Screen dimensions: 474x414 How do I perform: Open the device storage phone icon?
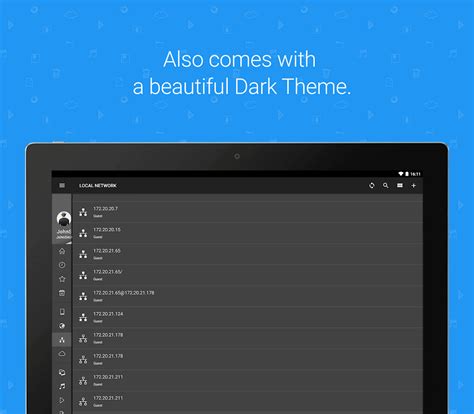tap(62, 312)
